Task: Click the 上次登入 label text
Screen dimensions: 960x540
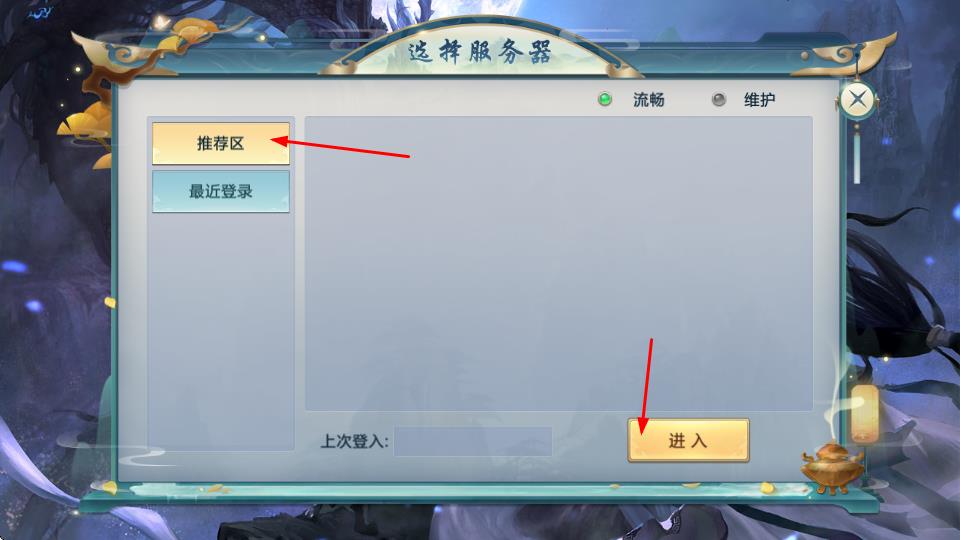Action: tap(354, 441)
